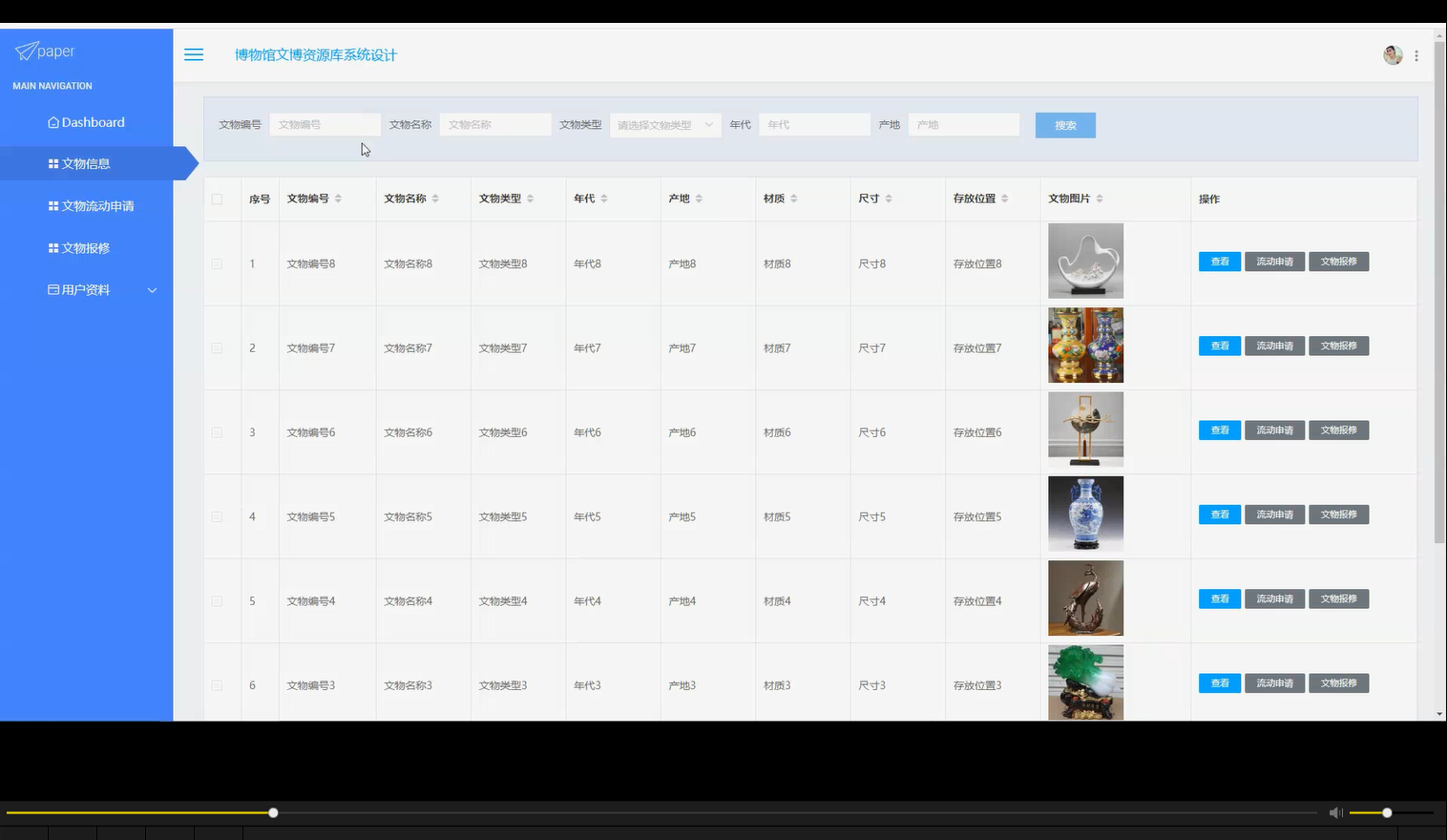Click 查看 for 文物编号8
Image resolution: width=1447 pixels, height=840 pixels.
pos(1220,262)
